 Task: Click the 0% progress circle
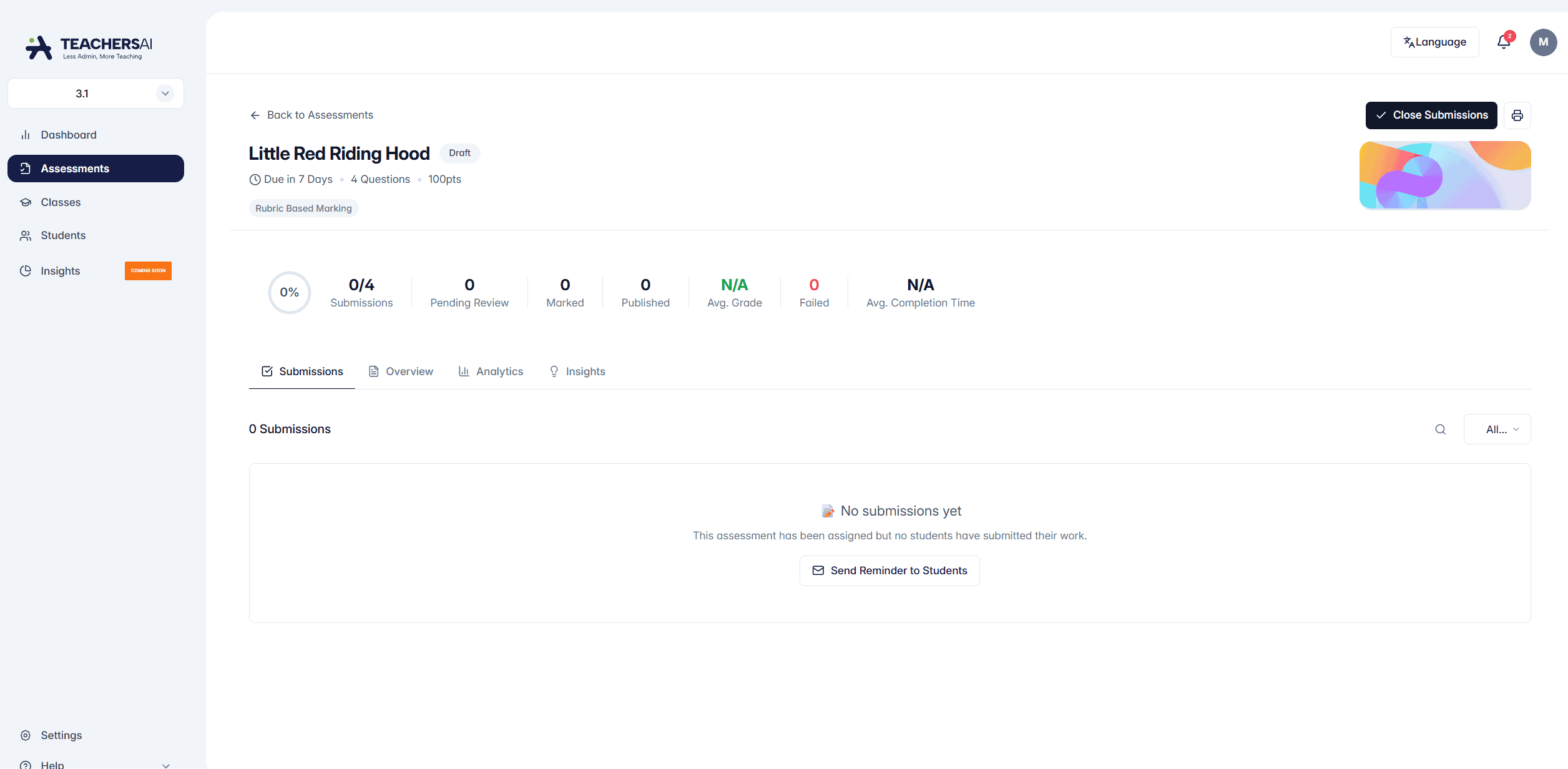click(289, 292)
